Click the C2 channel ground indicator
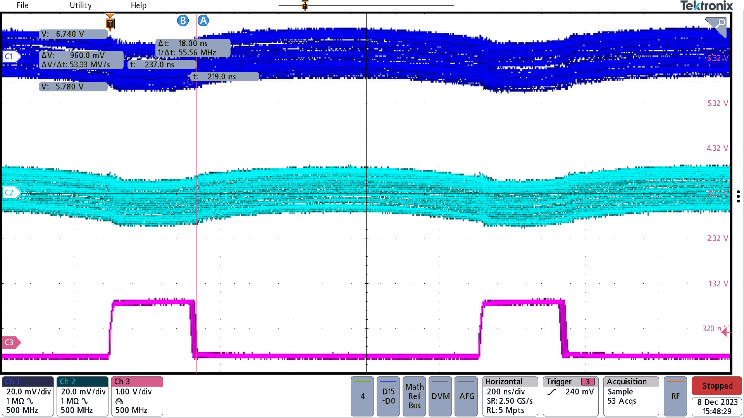Image resolution: width=744 pixels, height=418 pixels. (9, 191)
